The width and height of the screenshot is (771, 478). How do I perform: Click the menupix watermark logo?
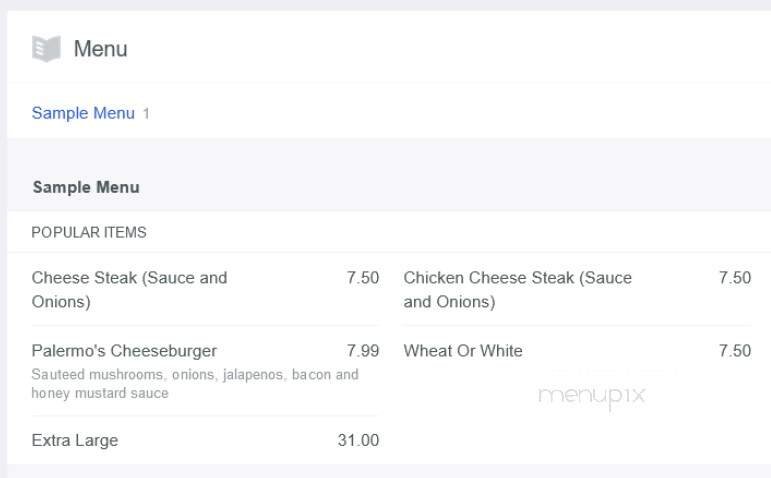click(x=592, y=396)
